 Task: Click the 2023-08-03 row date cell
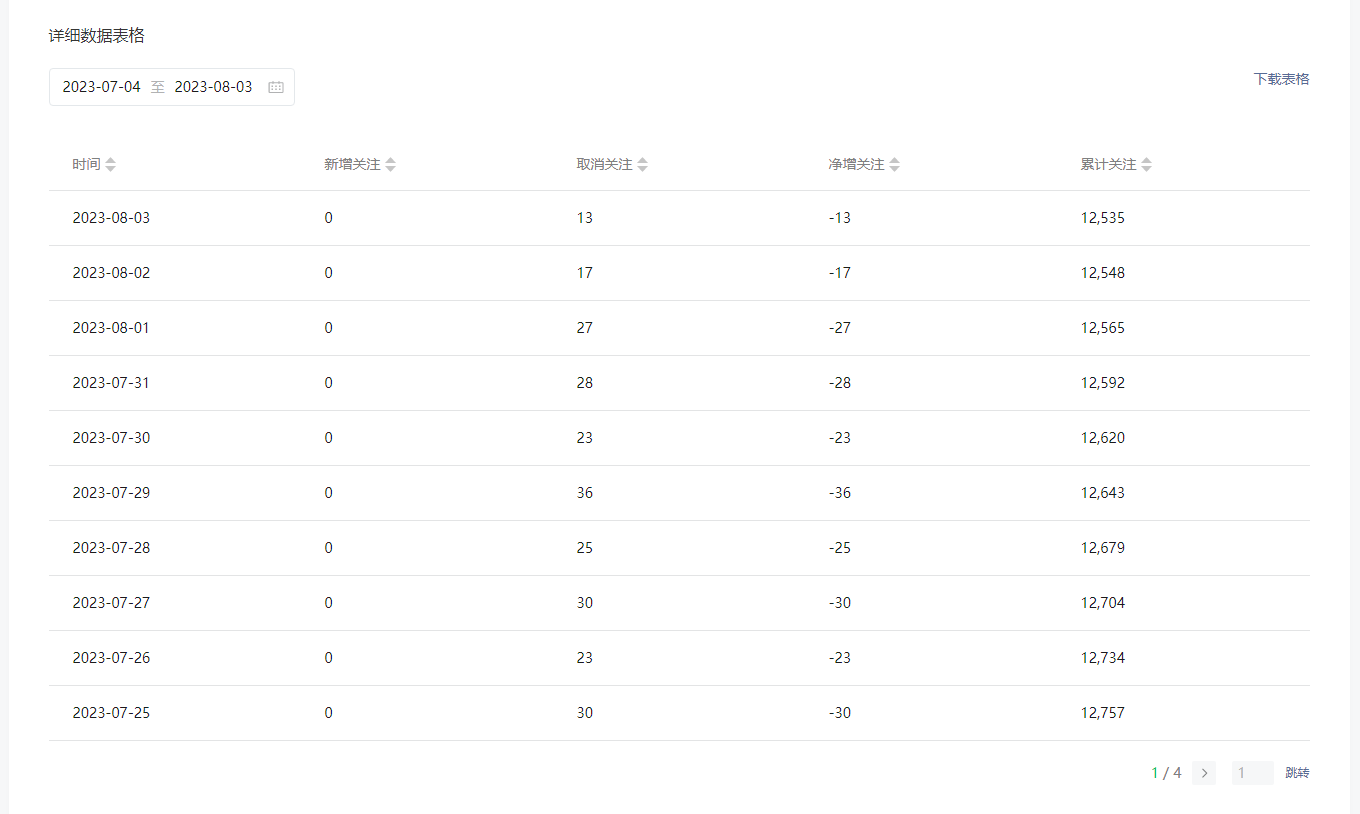click(111, 218)
